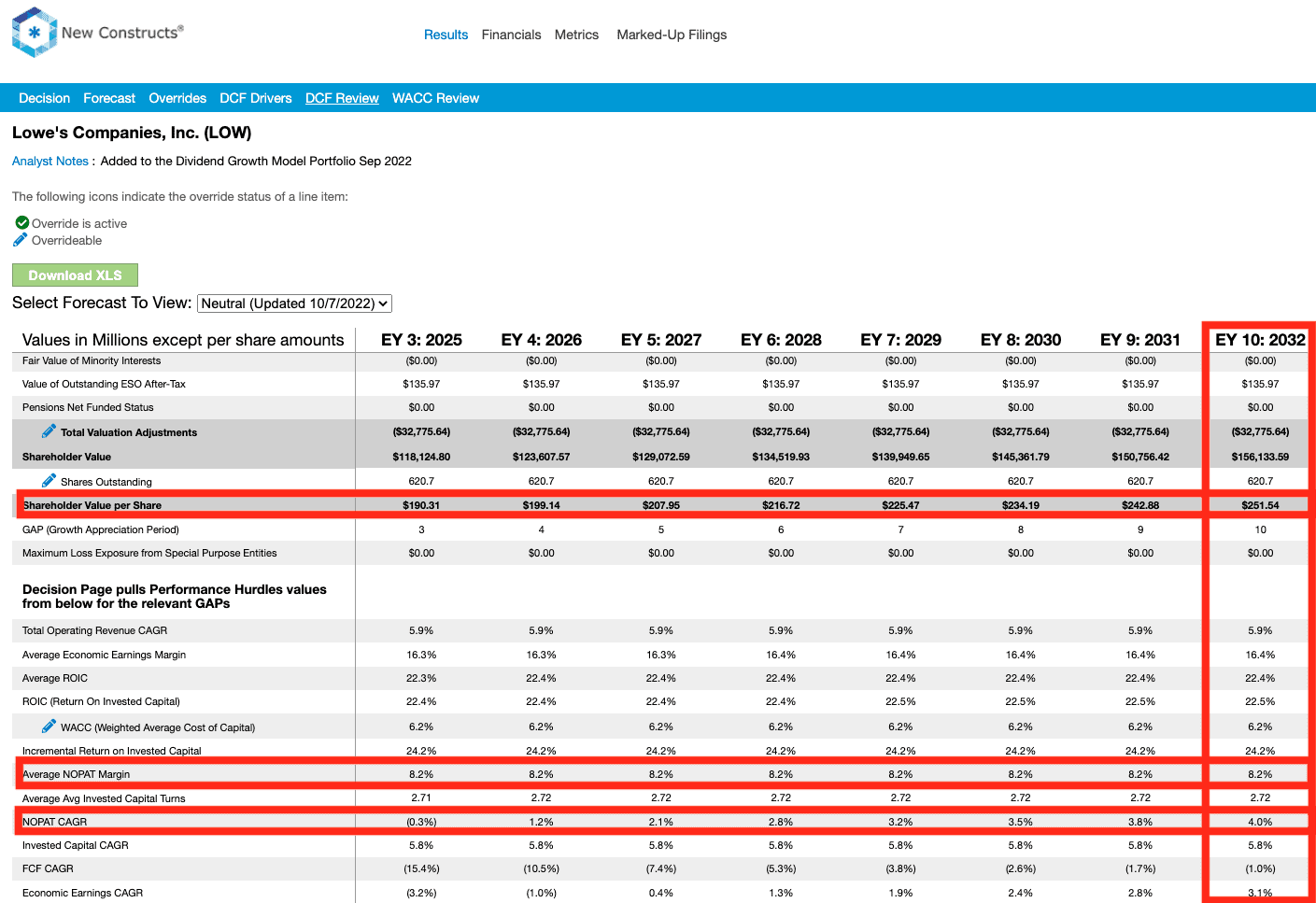
Task: Click Average Economic Earnings Margin label
Action: pyautogui.click(x=104, y=655)
